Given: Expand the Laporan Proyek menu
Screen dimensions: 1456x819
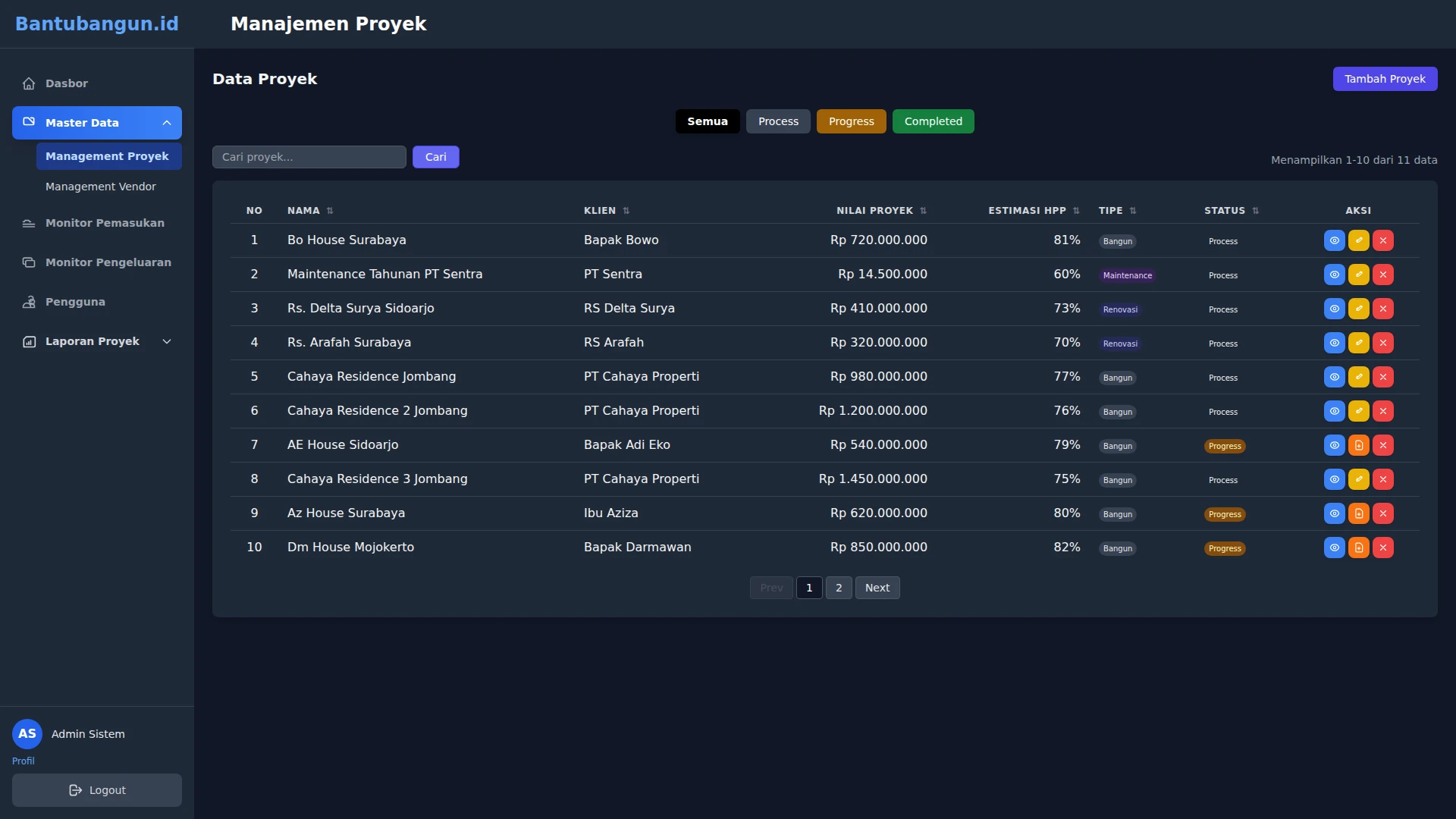Looking at the screenshot, I should 97,341.
